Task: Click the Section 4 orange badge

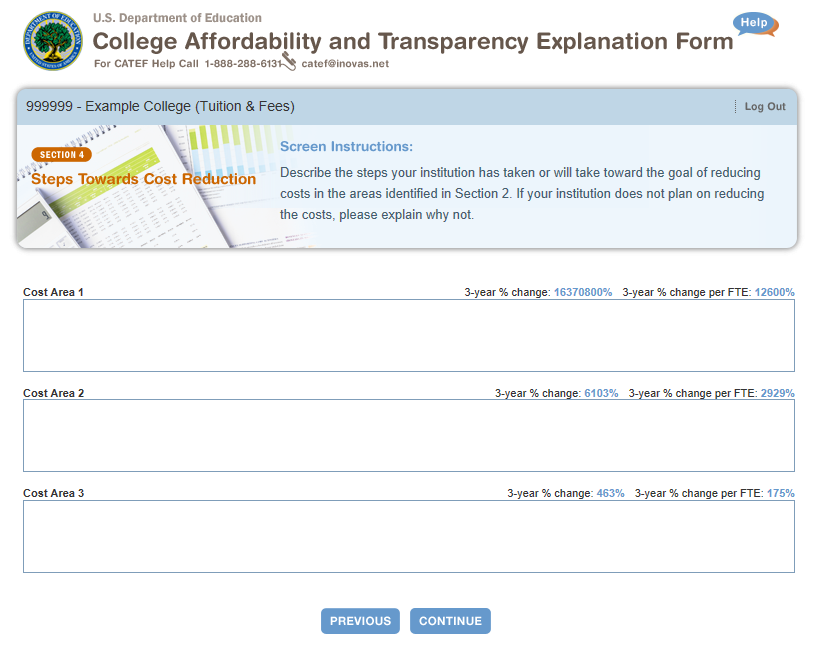Action: [x=61, y=155]
